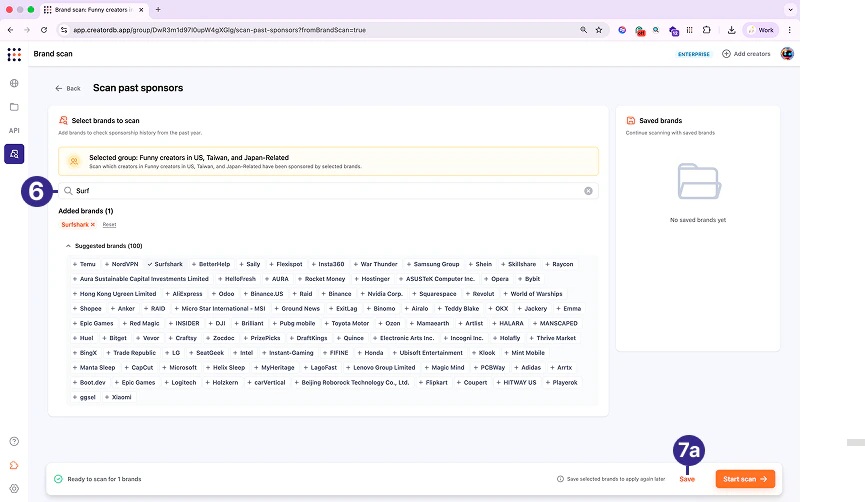Click Add creators button
The width and height of the screenshot is (865, 502).
[746, 54]
